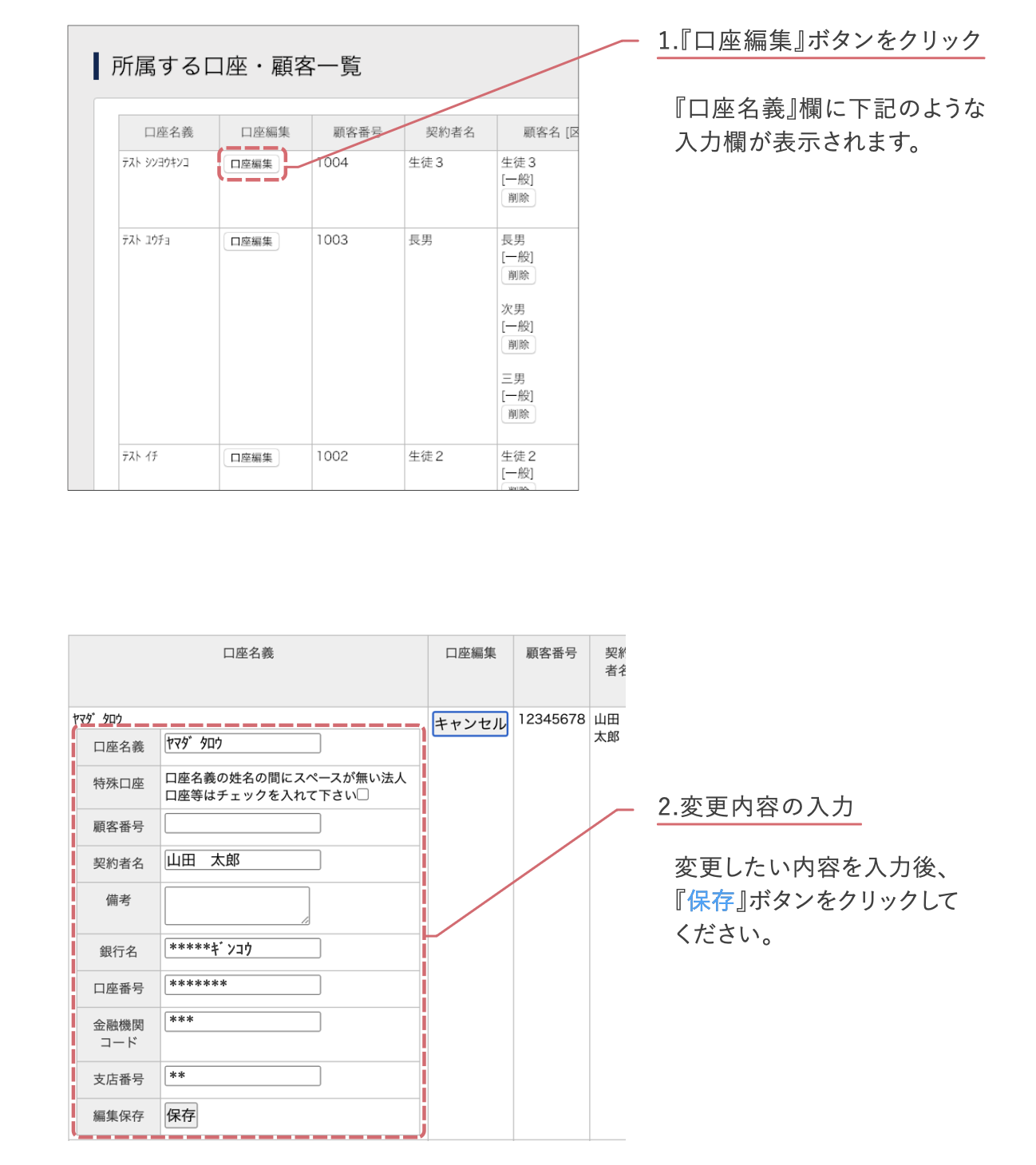Click the 口座名義 input showing ヤマダ タロウ
This screenshot has height=1165, width=1036.
tap(241, 743)
